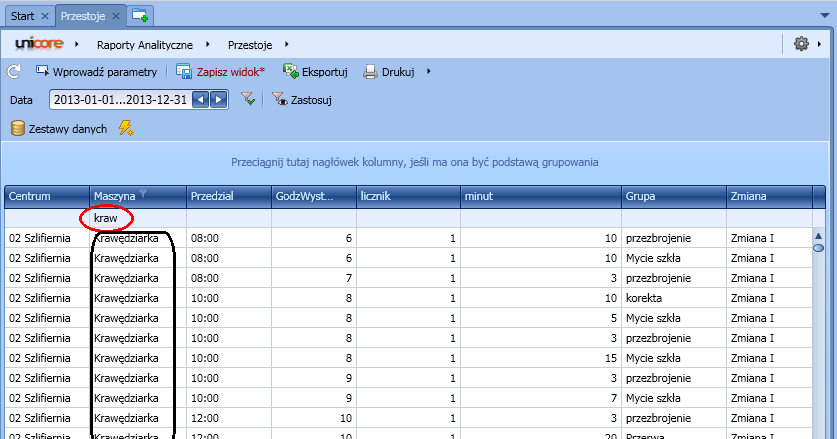
Task: Switch to the Start tab
Action: [23, 16]
